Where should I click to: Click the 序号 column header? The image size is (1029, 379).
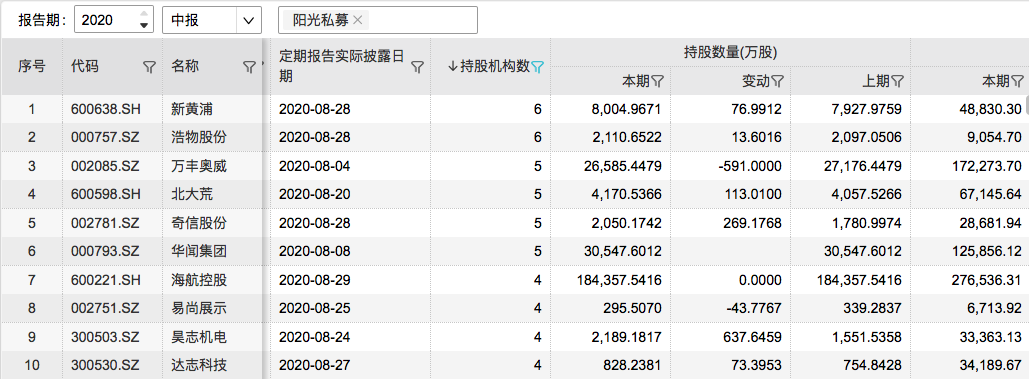coord(32,66)
